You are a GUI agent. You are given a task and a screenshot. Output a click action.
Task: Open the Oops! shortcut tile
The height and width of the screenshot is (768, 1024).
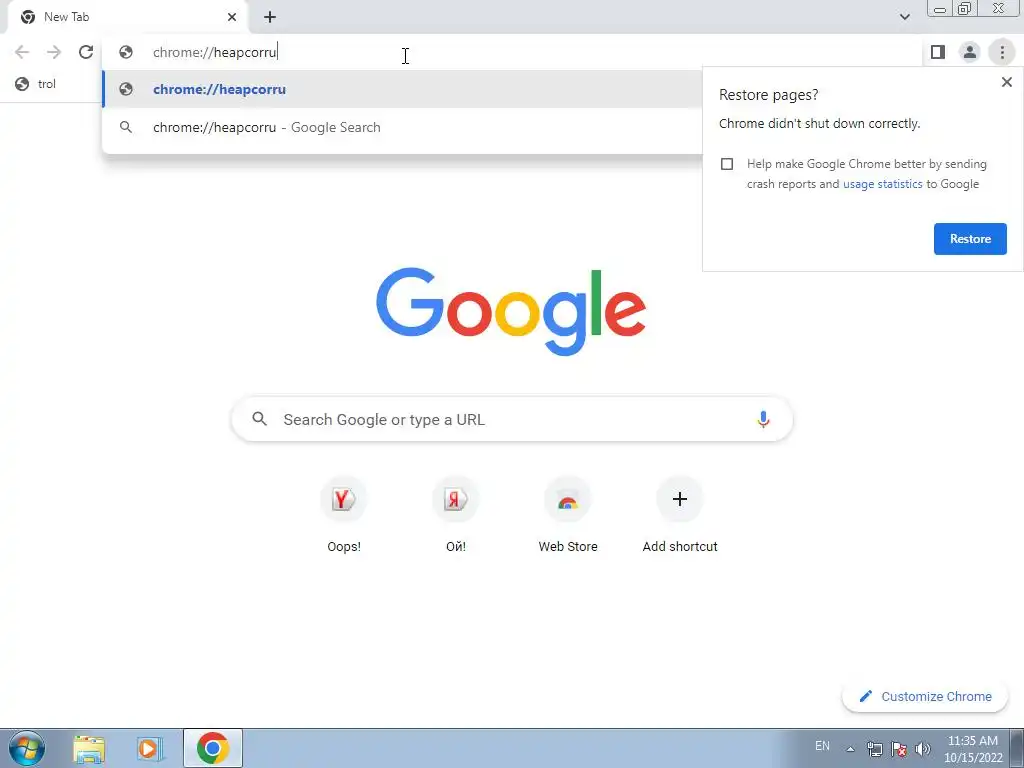point(344,515)
